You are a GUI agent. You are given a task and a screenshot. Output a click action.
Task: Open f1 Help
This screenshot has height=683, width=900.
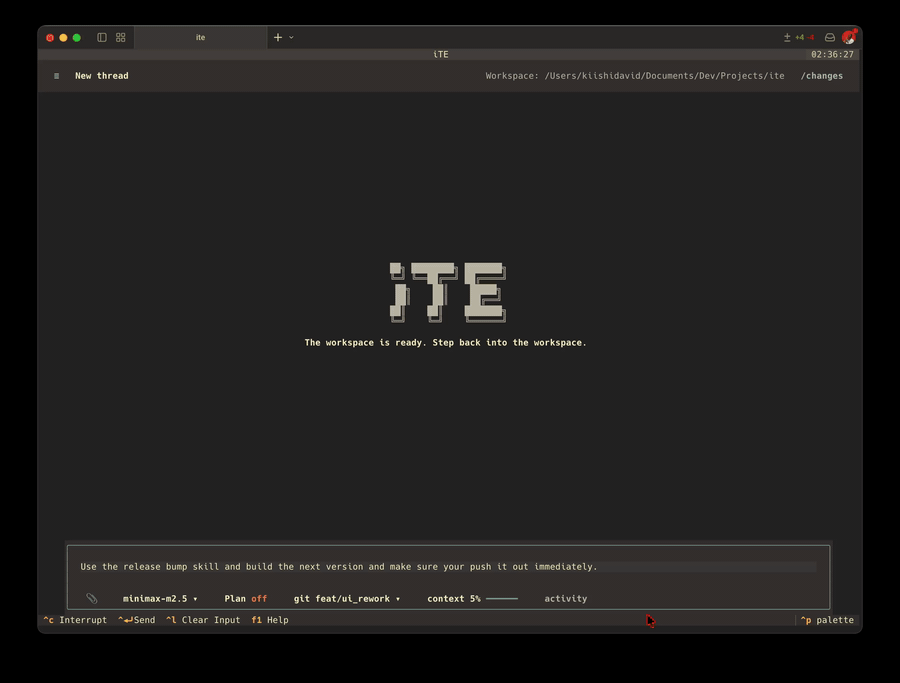pos(270,620)
